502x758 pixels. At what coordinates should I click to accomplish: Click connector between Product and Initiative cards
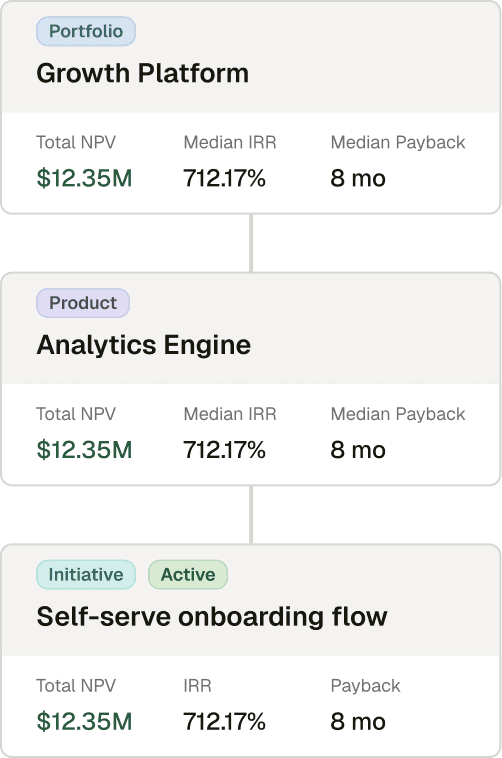[x=251, y=515]
